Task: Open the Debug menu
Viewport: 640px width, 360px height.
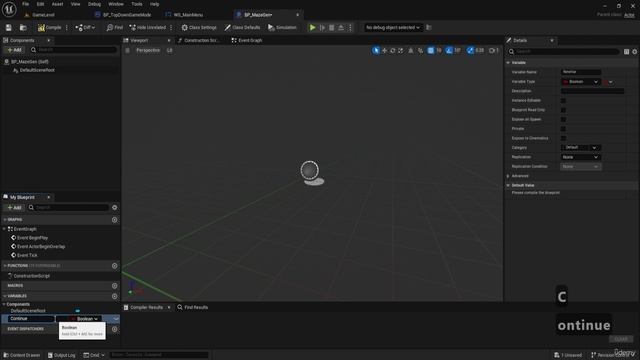Action: coord(94,4)
